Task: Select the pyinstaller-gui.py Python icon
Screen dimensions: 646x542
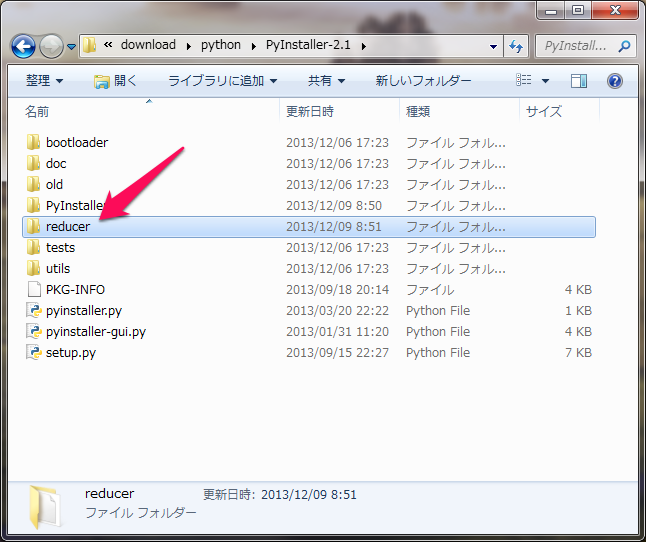Action: (x=34, y=331)
